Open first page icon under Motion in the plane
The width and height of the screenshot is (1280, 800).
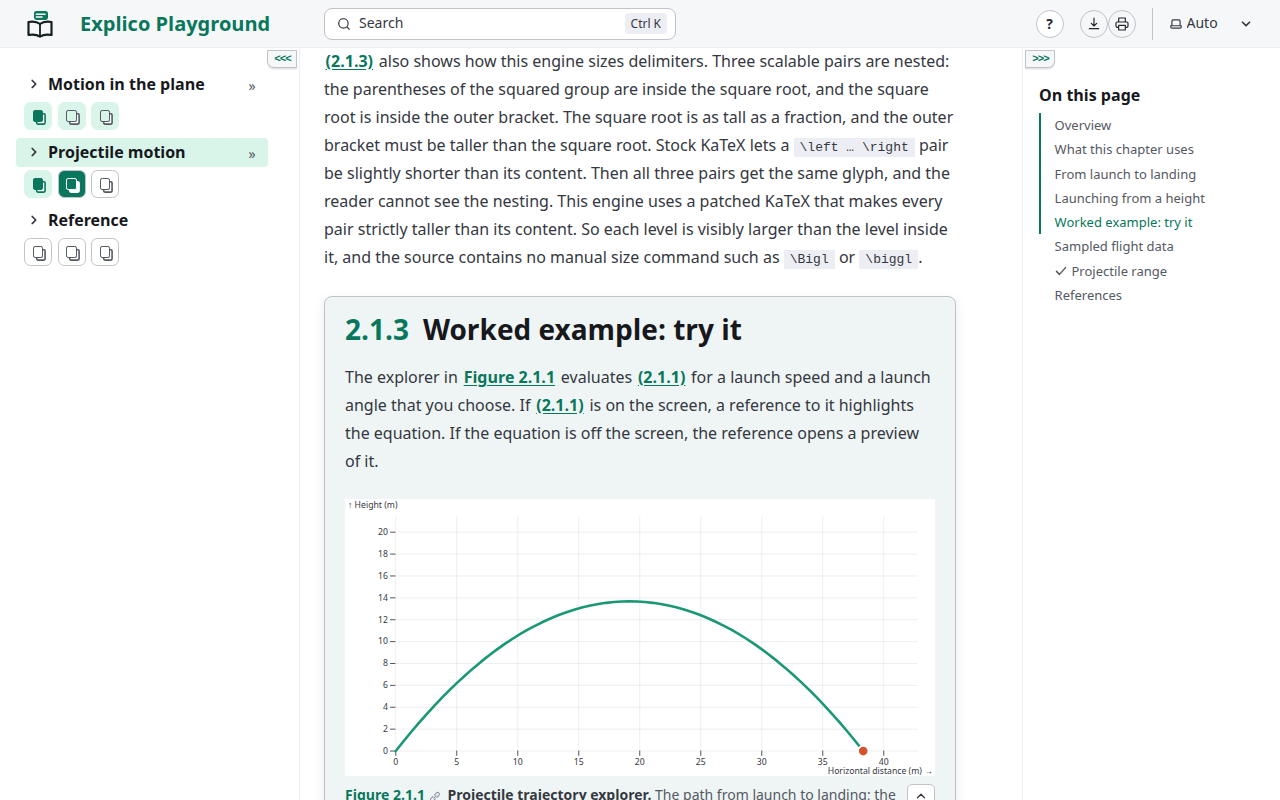tap(38, 117)
